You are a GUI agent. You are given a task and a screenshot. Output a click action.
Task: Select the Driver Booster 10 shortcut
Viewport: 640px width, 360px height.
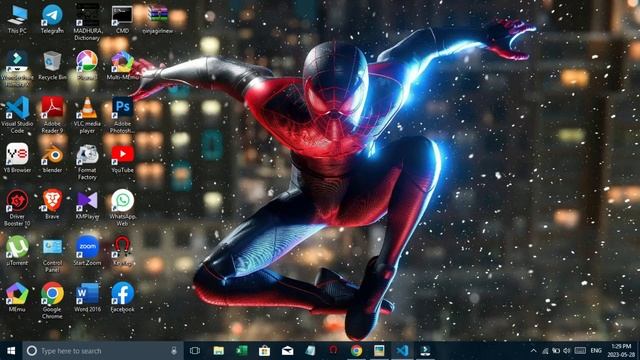17,208
